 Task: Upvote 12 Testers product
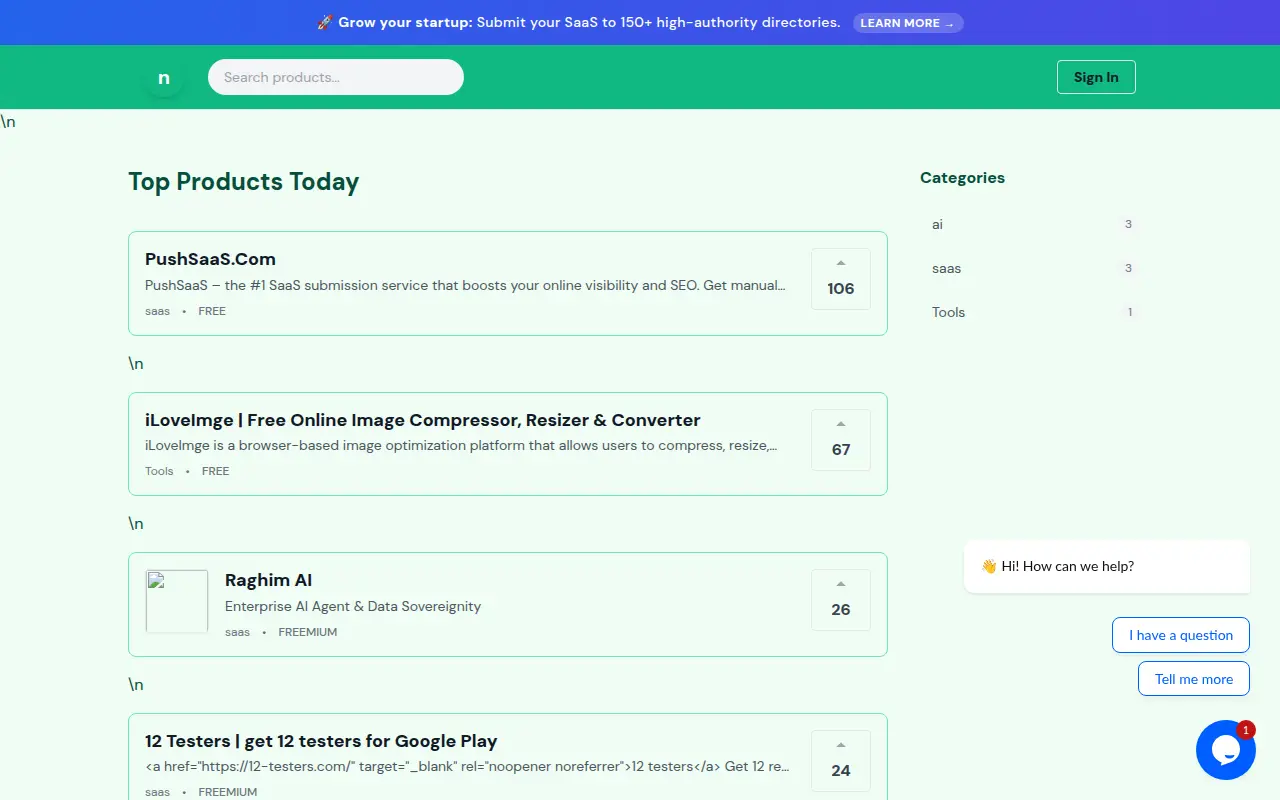841,761
